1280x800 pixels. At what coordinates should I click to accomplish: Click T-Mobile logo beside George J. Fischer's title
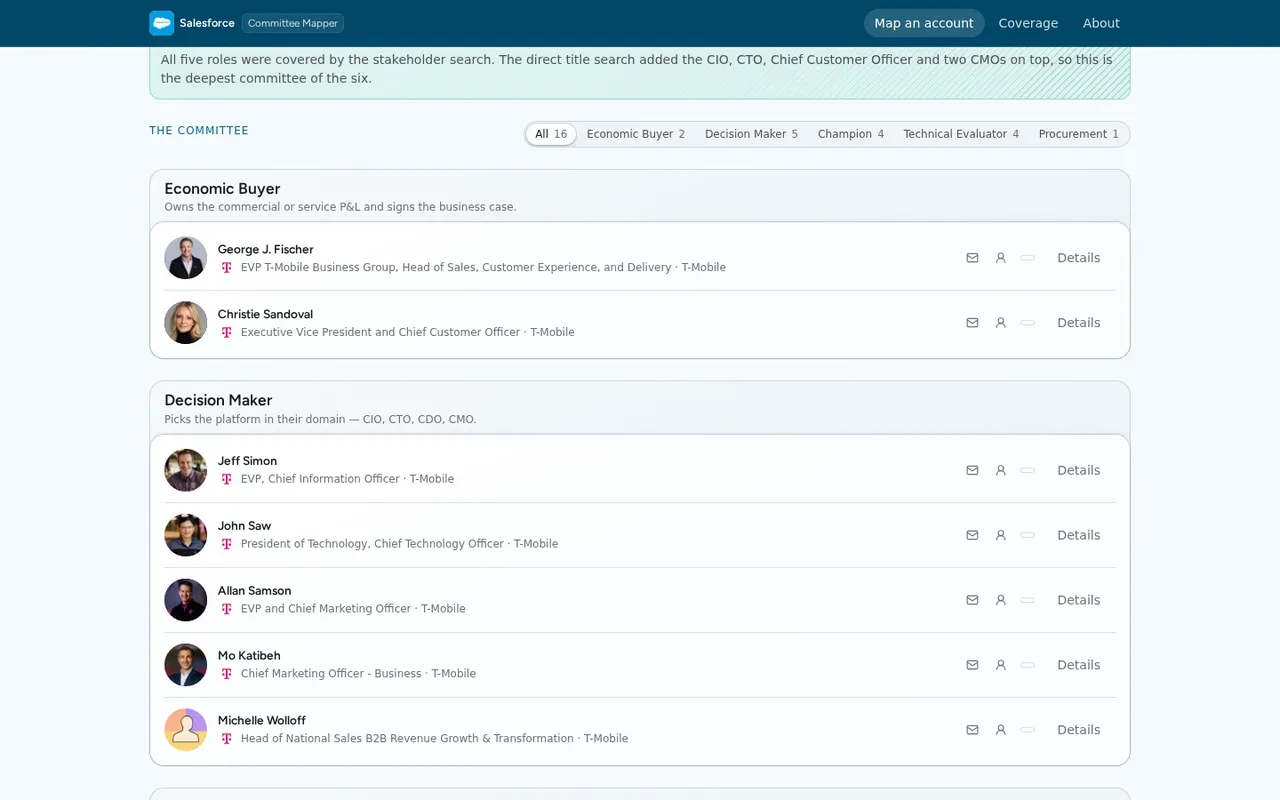[x=227, y=268]
